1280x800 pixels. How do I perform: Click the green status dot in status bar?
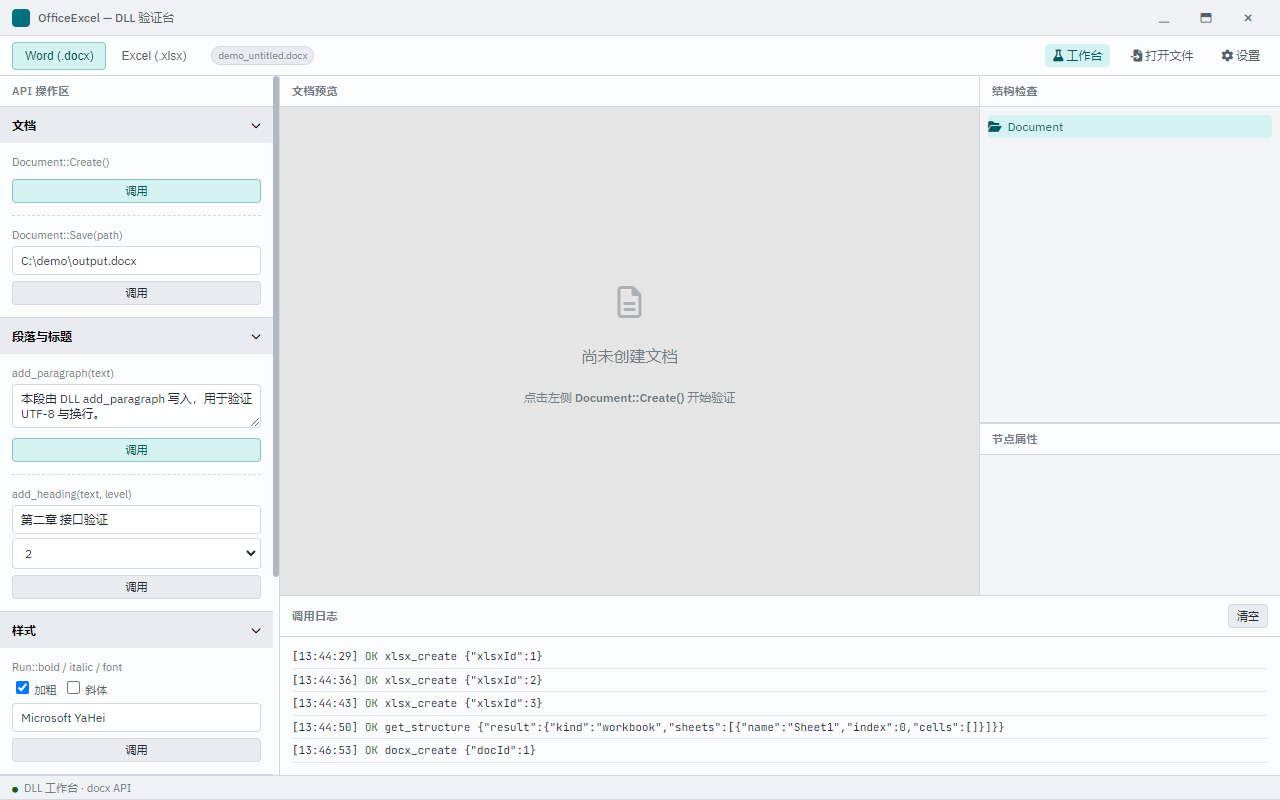(15, 789)
